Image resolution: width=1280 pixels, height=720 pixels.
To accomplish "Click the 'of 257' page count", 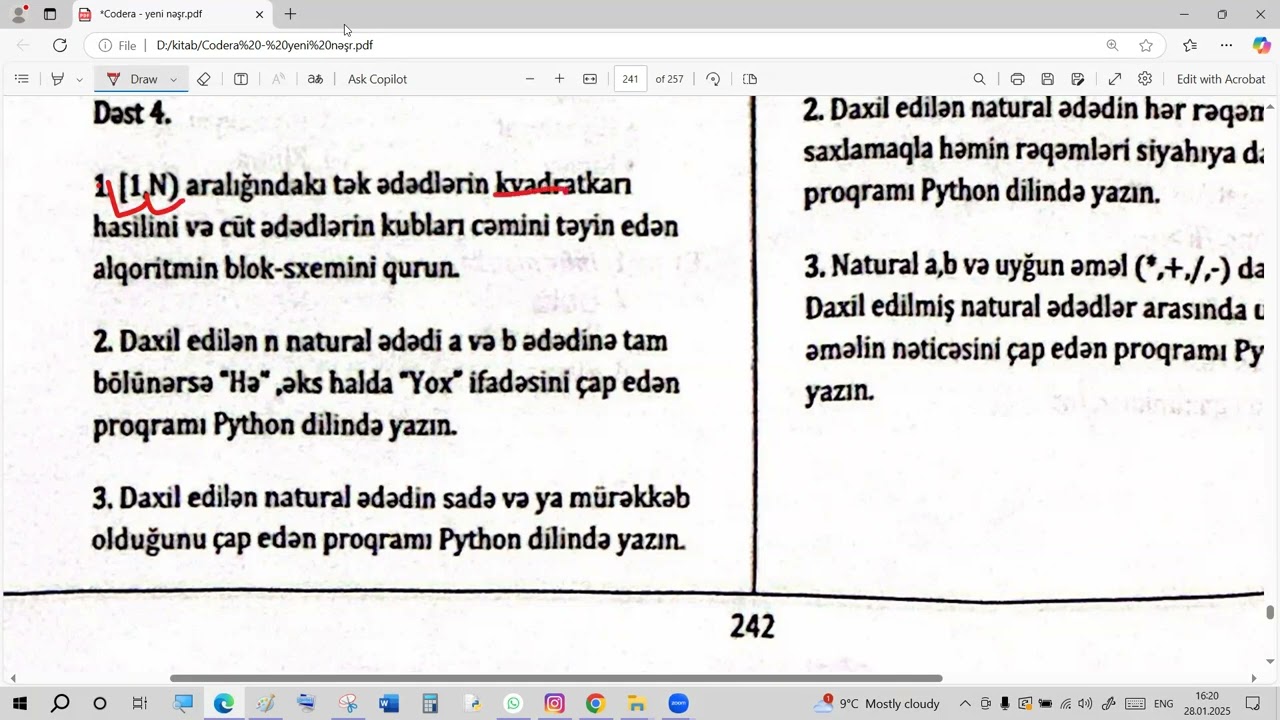I will pos(669,79).
